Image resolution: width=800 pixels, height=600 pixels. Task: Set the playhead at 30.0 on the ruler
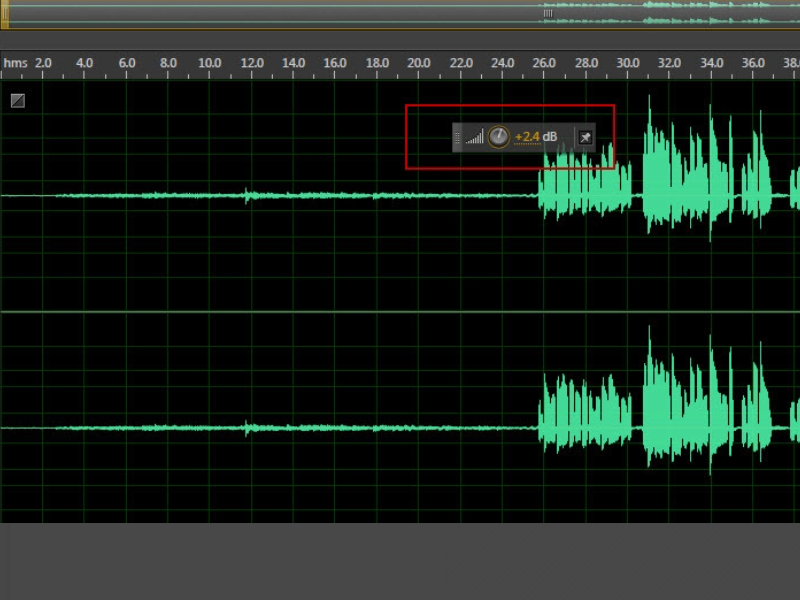tap(628, 63)
